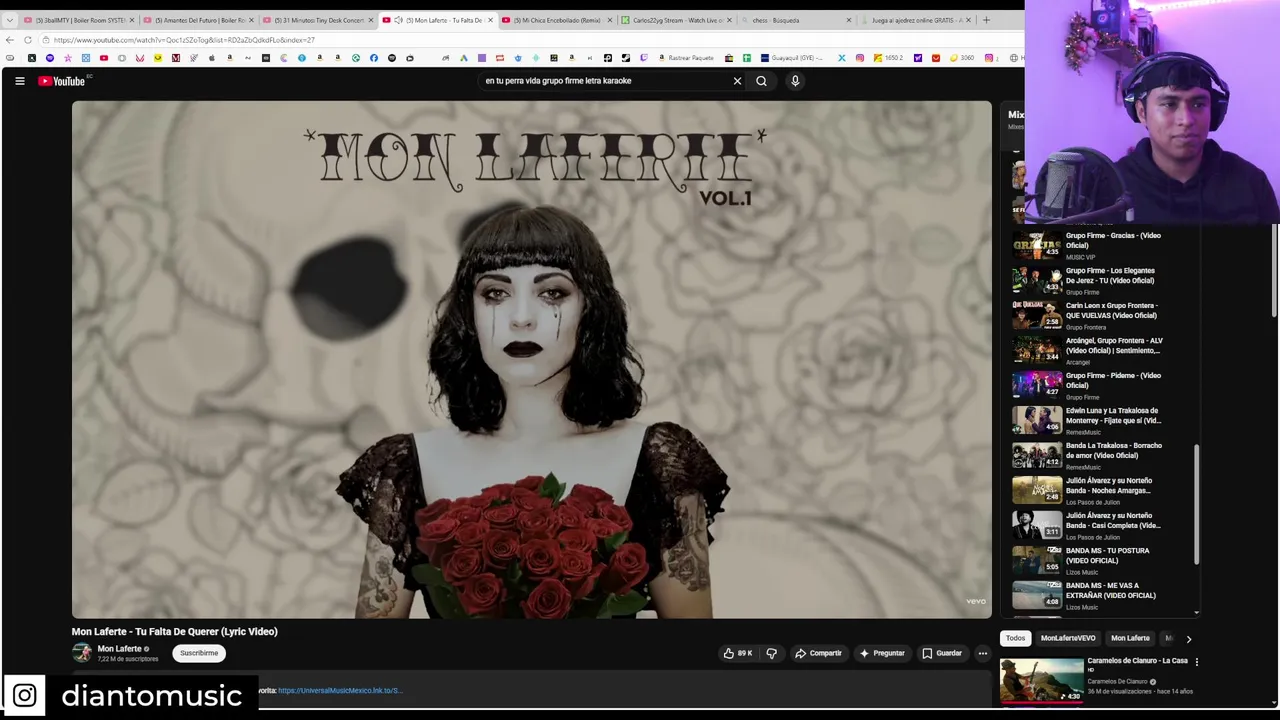This screenshot has height=720, width=1280.
Task: Dislike the video with thumbs-down
Action: tap(771, 653)
